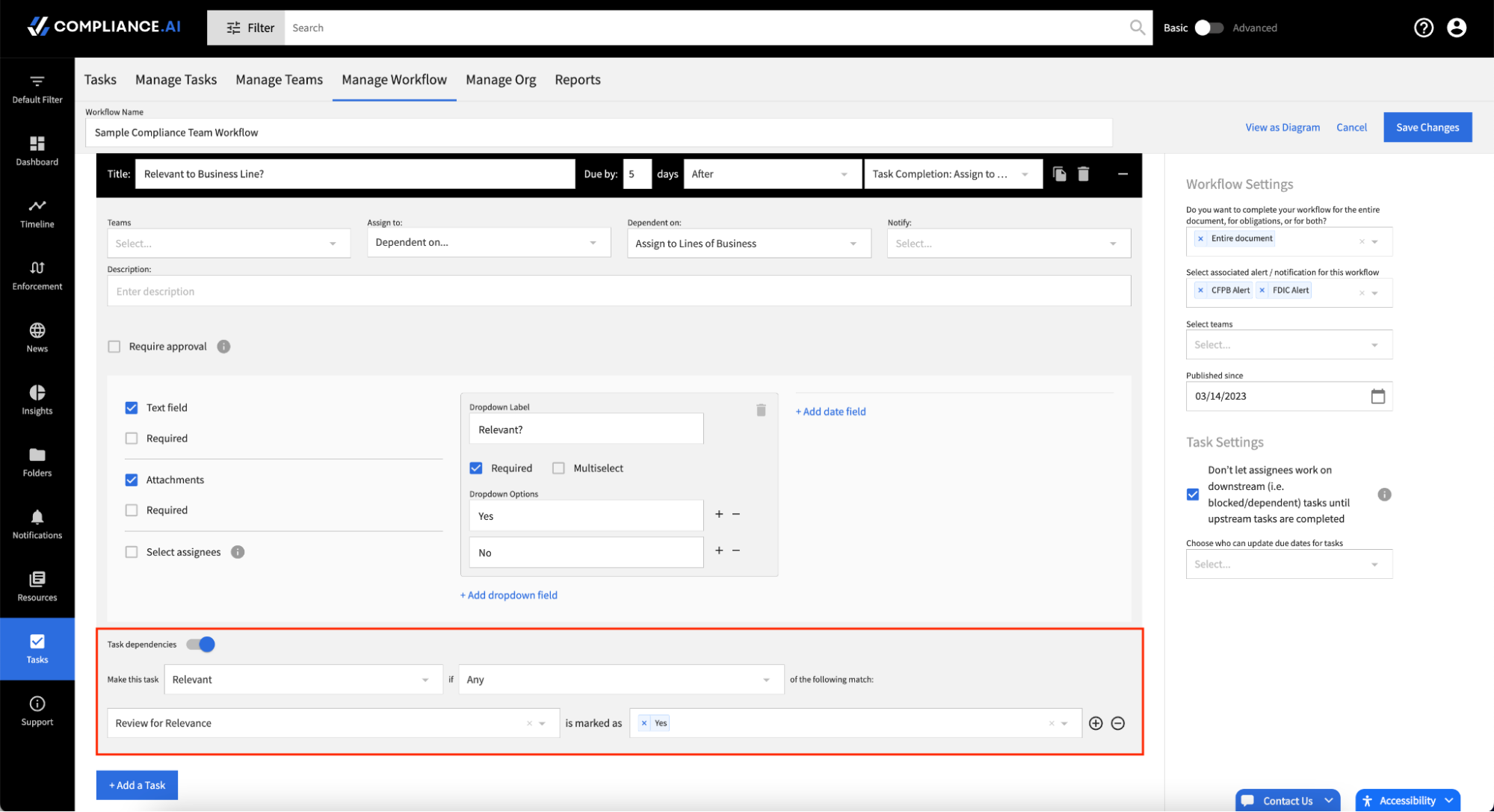Check the Select assignees checkbox
The image size is (1494, 812).
point(132,552)
